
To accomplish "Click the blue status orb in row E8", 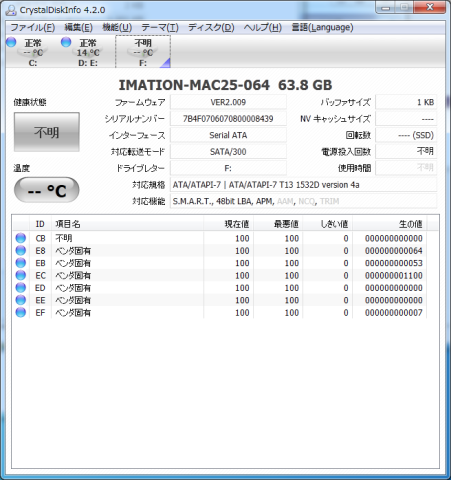I will (x=21, y=250).
